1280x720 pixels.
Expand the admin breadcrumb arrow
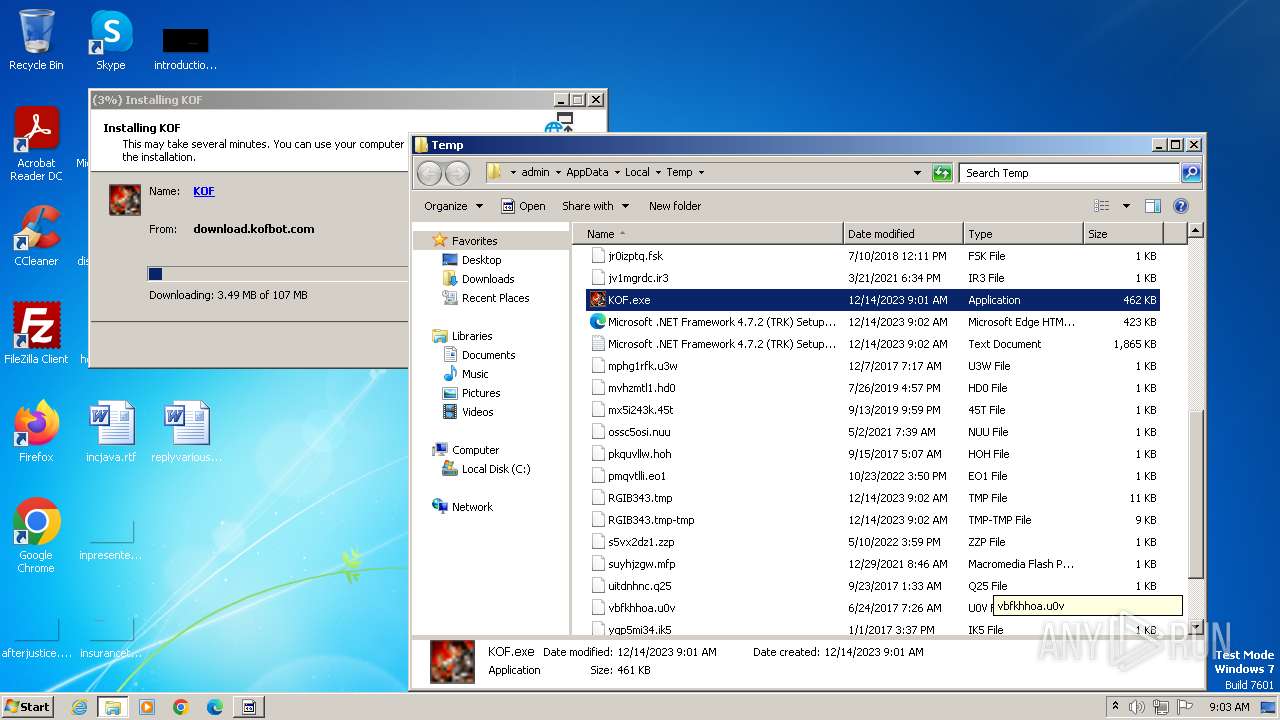click(557, 173)
